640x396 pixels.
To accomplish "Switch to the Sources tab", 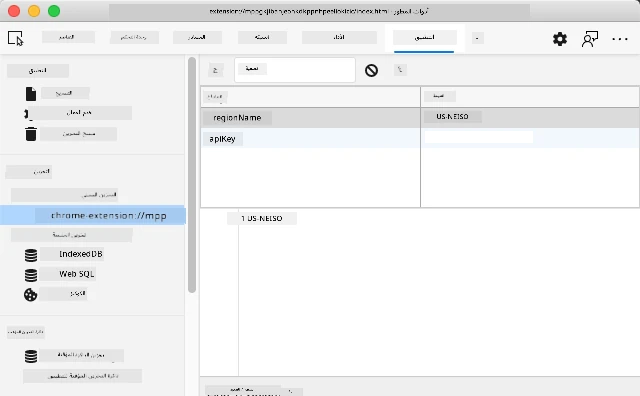I will point(197,37).
